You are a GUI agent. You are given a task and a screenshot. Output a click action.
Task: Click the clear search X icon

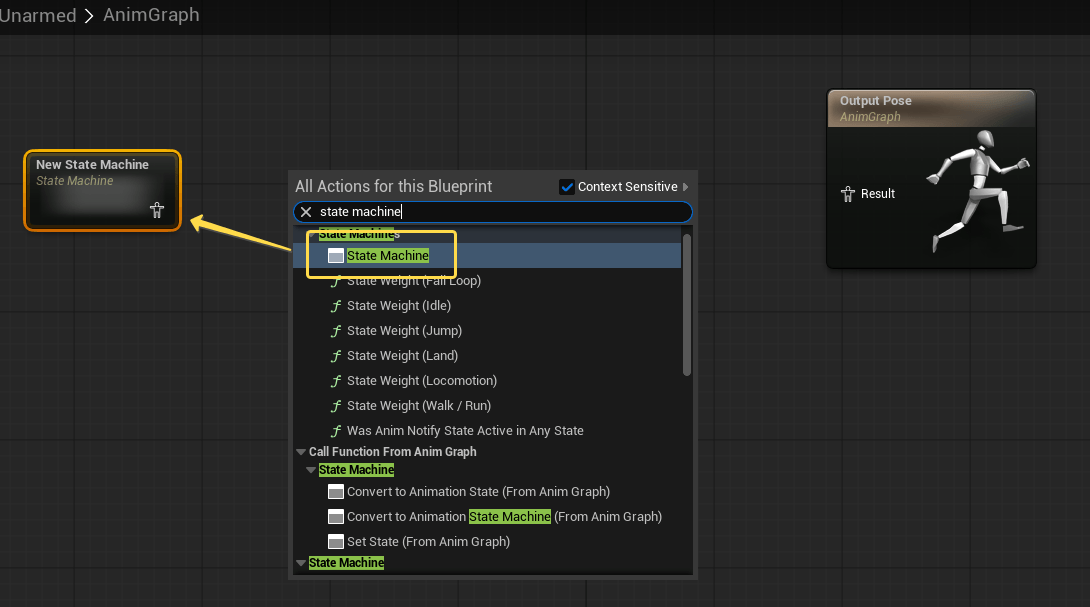point(306,212)
